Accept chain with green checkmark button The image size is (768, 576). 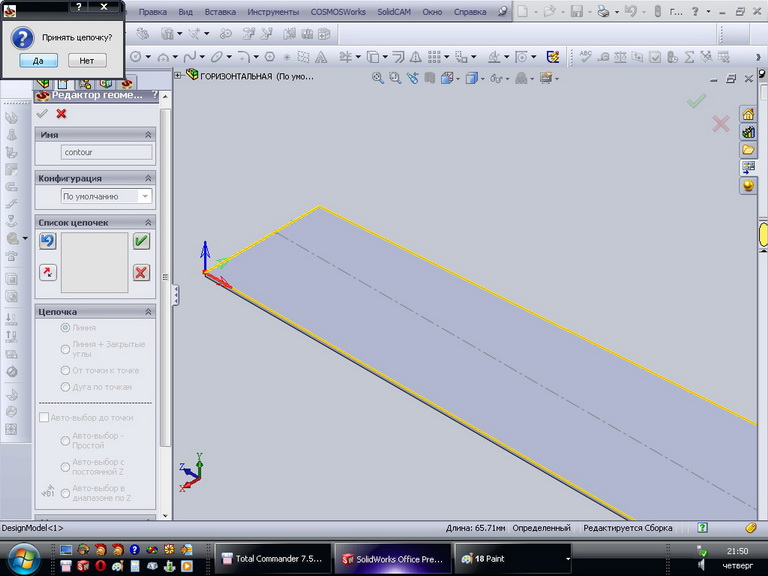[141, 241]
